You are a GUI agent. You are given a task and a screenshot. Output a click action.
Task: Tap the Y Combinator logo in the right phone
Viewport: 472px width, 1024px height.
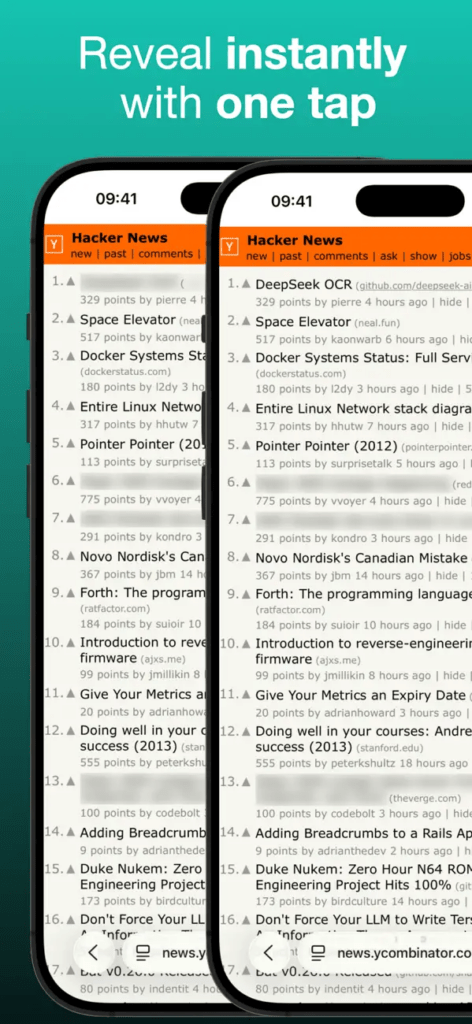pos(230,247)
